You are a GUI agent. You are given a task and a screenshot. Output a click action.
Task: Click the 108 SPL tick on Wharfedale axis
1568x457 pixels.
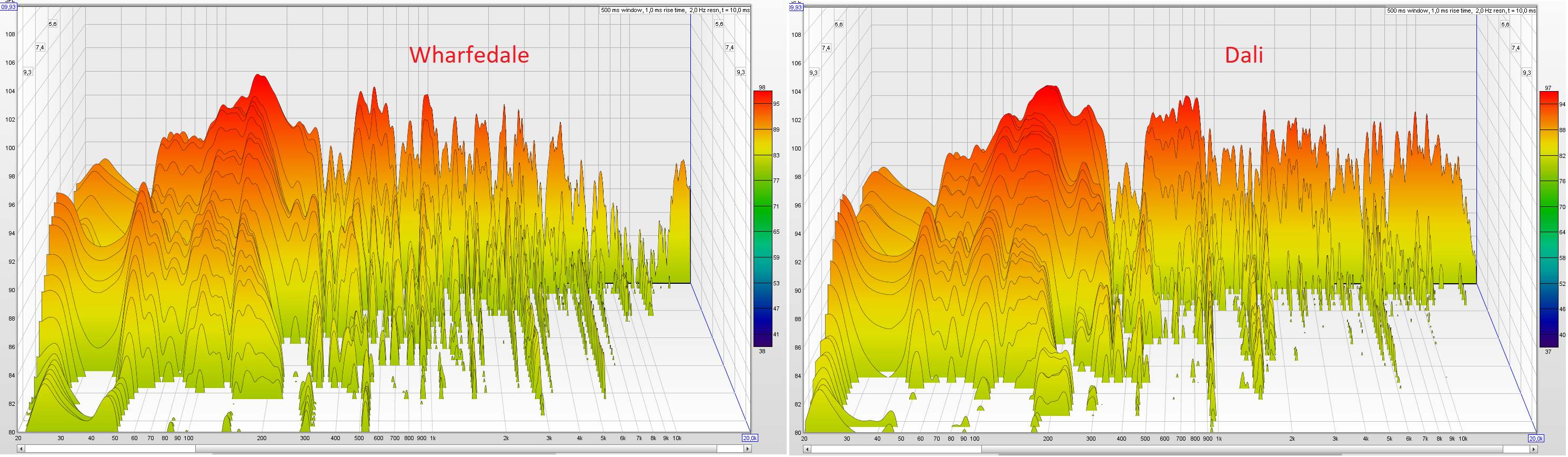tap(11, 34)
